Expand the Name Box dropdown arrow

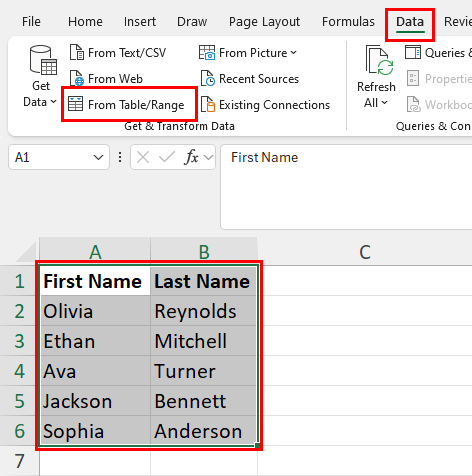(x=98, y=157)
